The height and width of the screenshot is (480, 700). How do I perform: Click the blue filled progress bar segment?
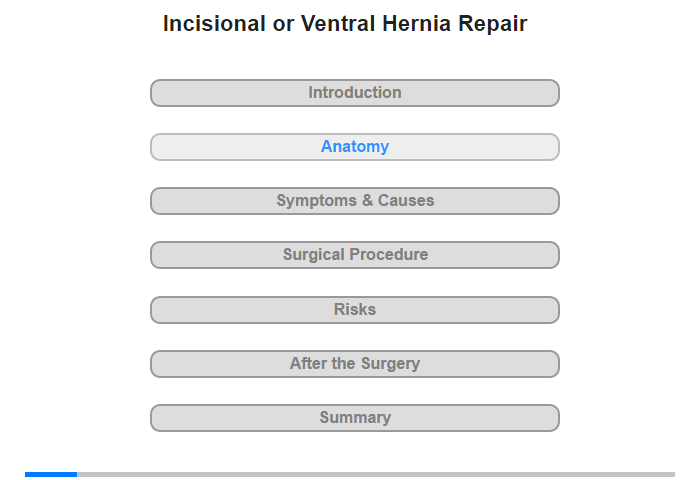(51, 474)
